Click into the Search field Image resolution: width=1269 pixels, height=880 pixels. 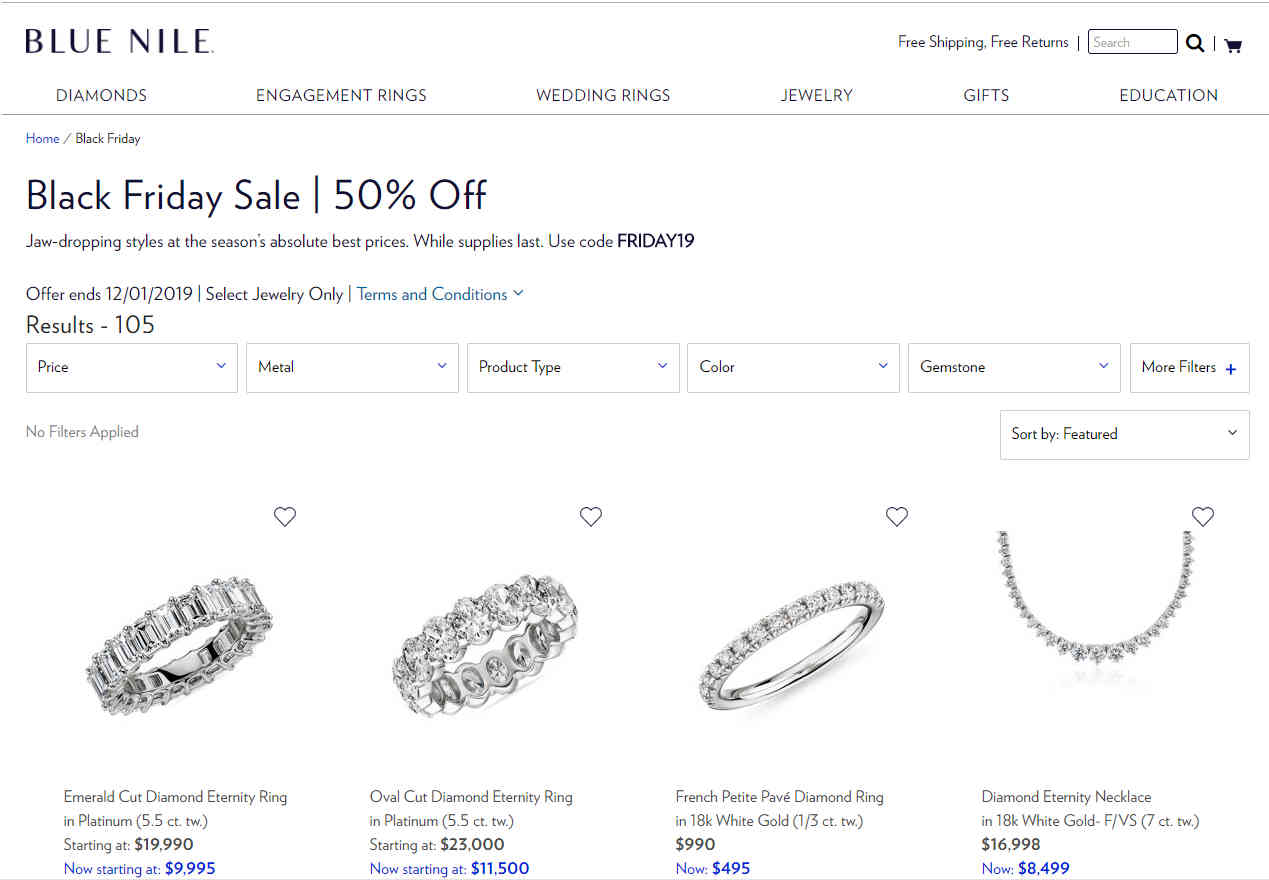click(x=1133, y=42)
